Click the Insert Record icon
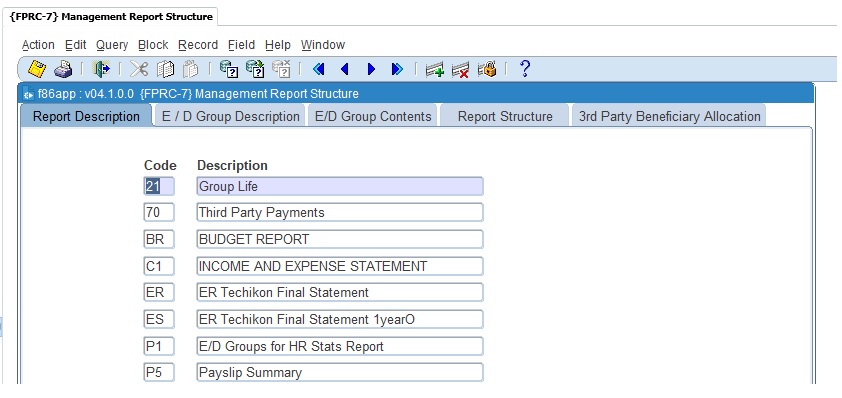 tap(434, 69)
